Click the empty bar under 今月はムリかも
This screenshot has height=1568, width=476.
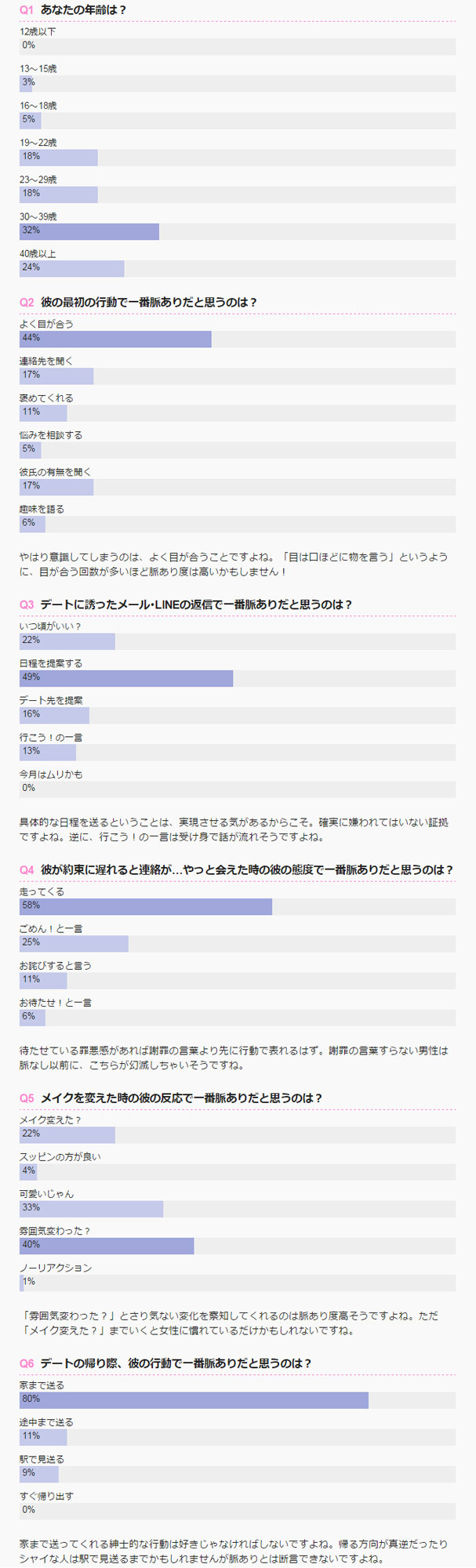(x=237, y=789)
